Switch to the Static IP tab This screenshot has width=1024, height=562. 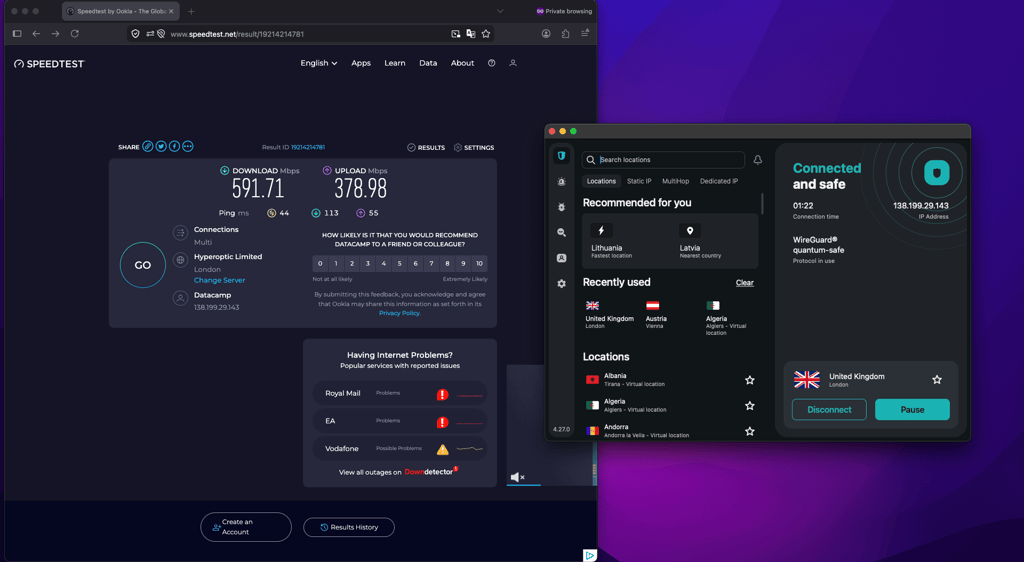[x=639, y=181]
